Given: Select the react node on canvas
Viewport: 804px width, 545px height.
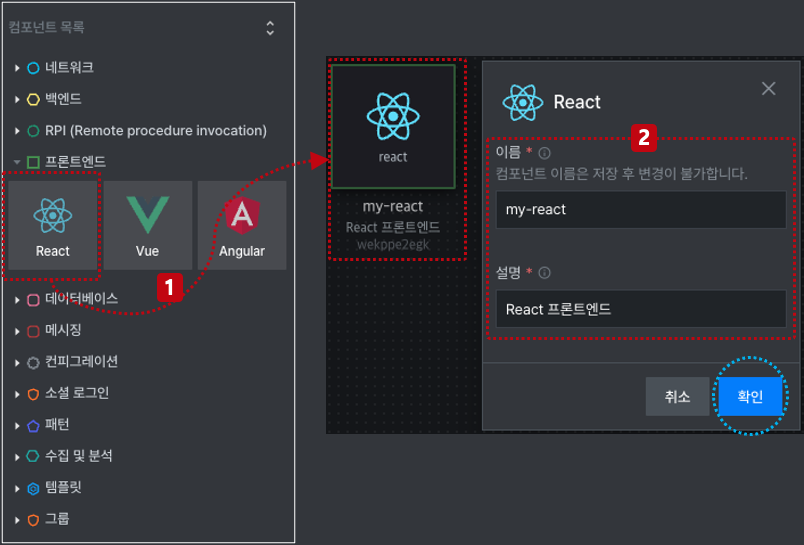Looking at the screenshot, I should [393, 126].
